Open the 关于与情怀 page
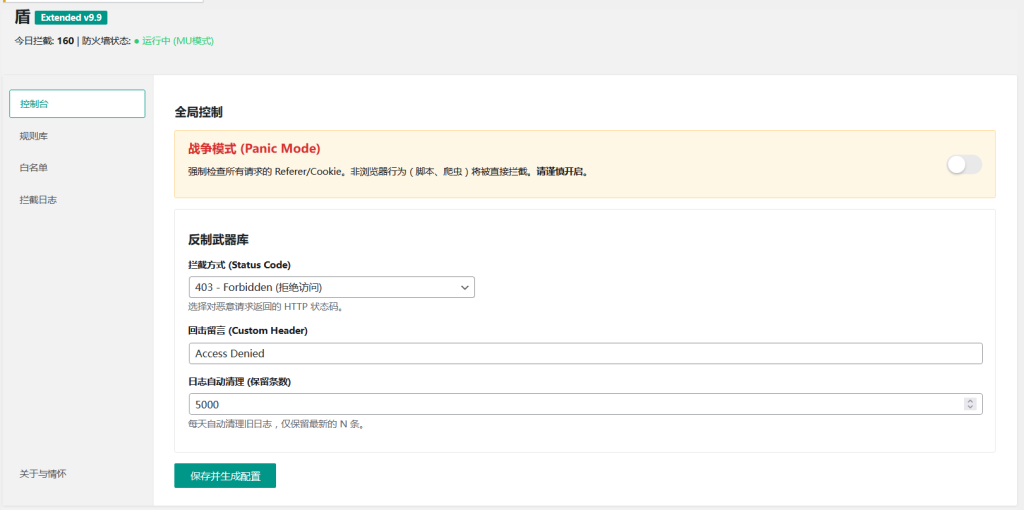Image resolution: width=1024 pixels, height=510 pixels. 43,473
